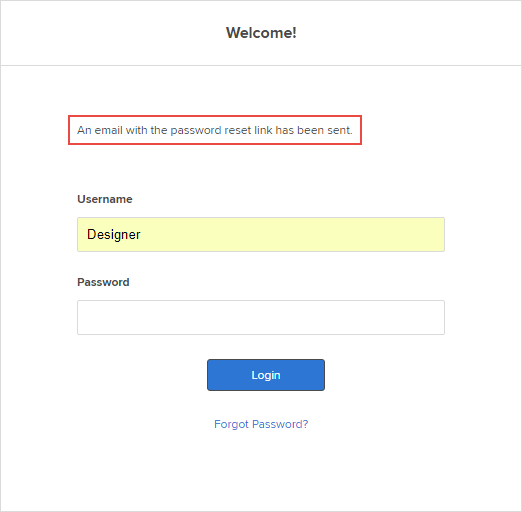The height and width of the screenshot is (512, 522).
Task: Click inside the yellow autofilled username box
Action: pyautogui.click(x=261, y=234)
